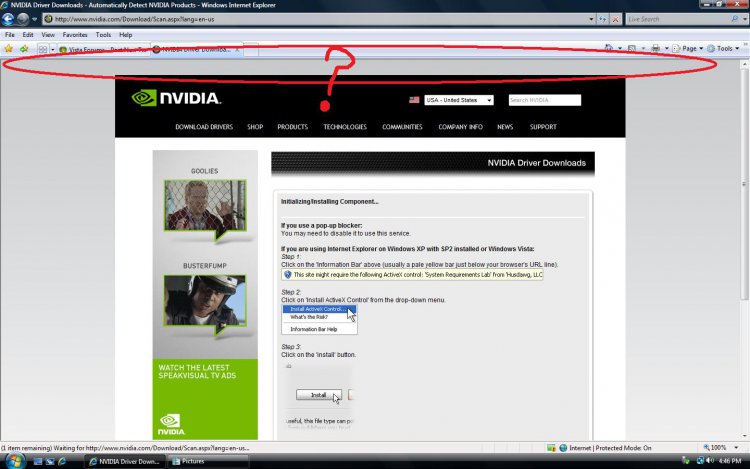Open a new blank tab
The height and width of the screenshot is (469, 750).
(251, 50)
